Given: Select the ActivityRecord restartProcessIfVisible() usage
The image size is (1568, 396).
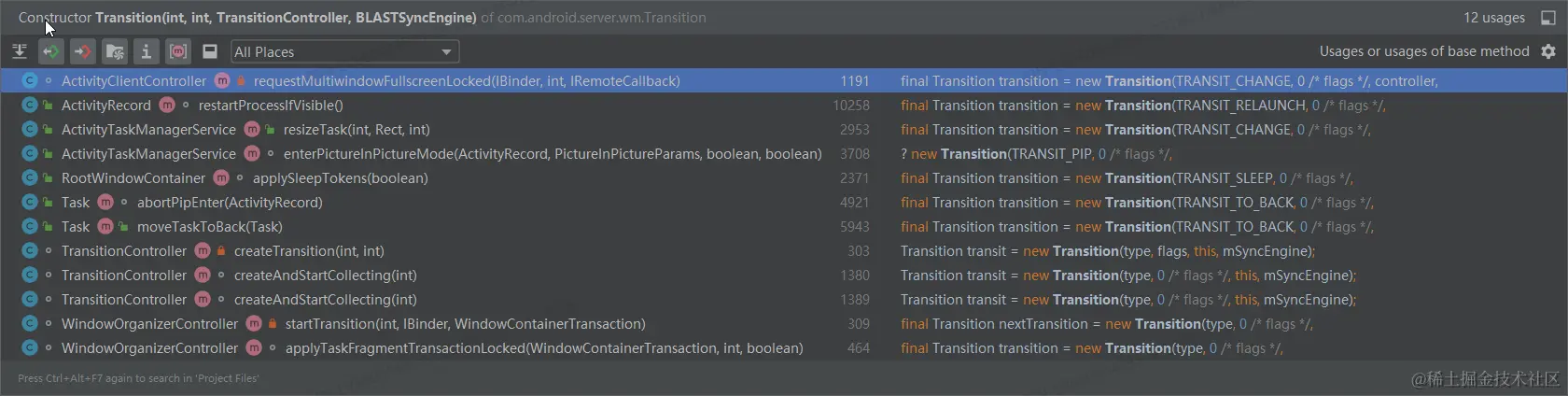Looking at the screenshot, I should pos(271,106).
